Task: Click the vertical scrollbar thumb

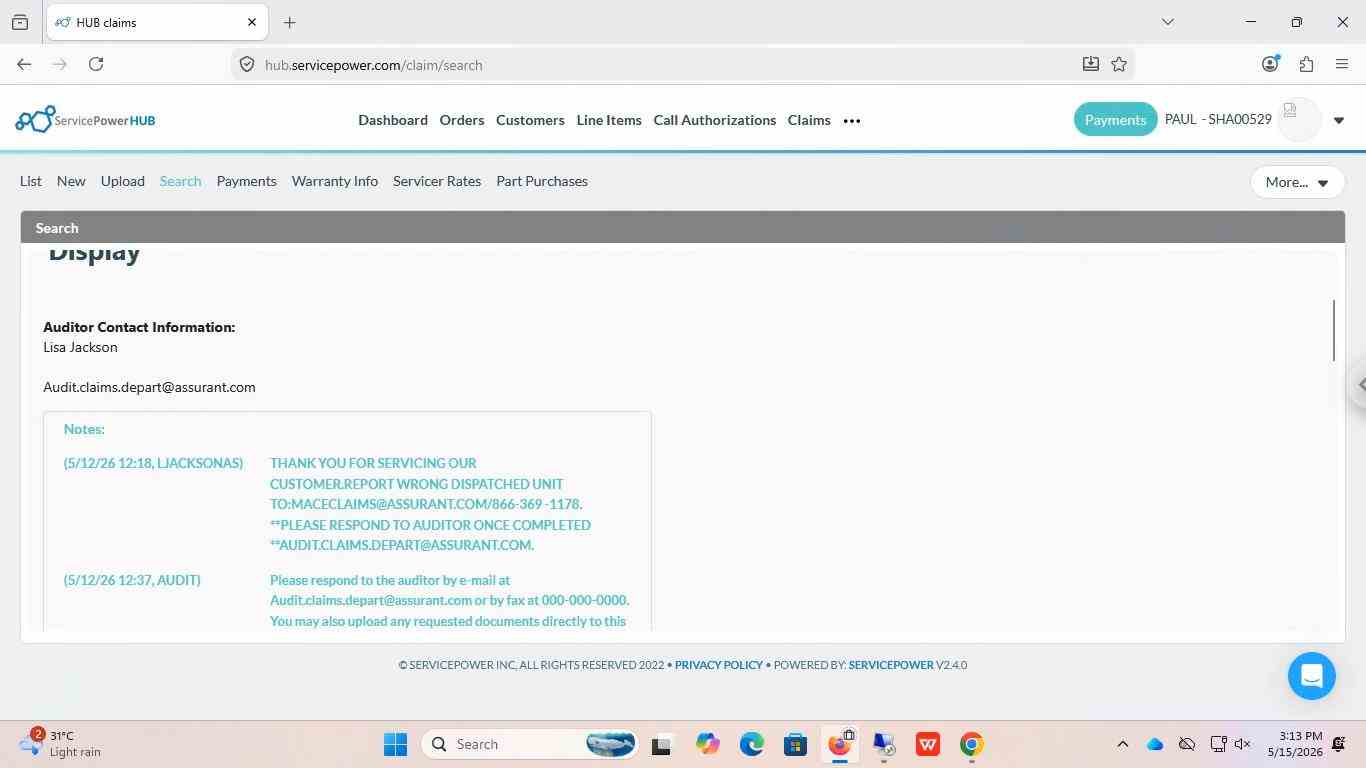Action: click(x=1334, y=330)
